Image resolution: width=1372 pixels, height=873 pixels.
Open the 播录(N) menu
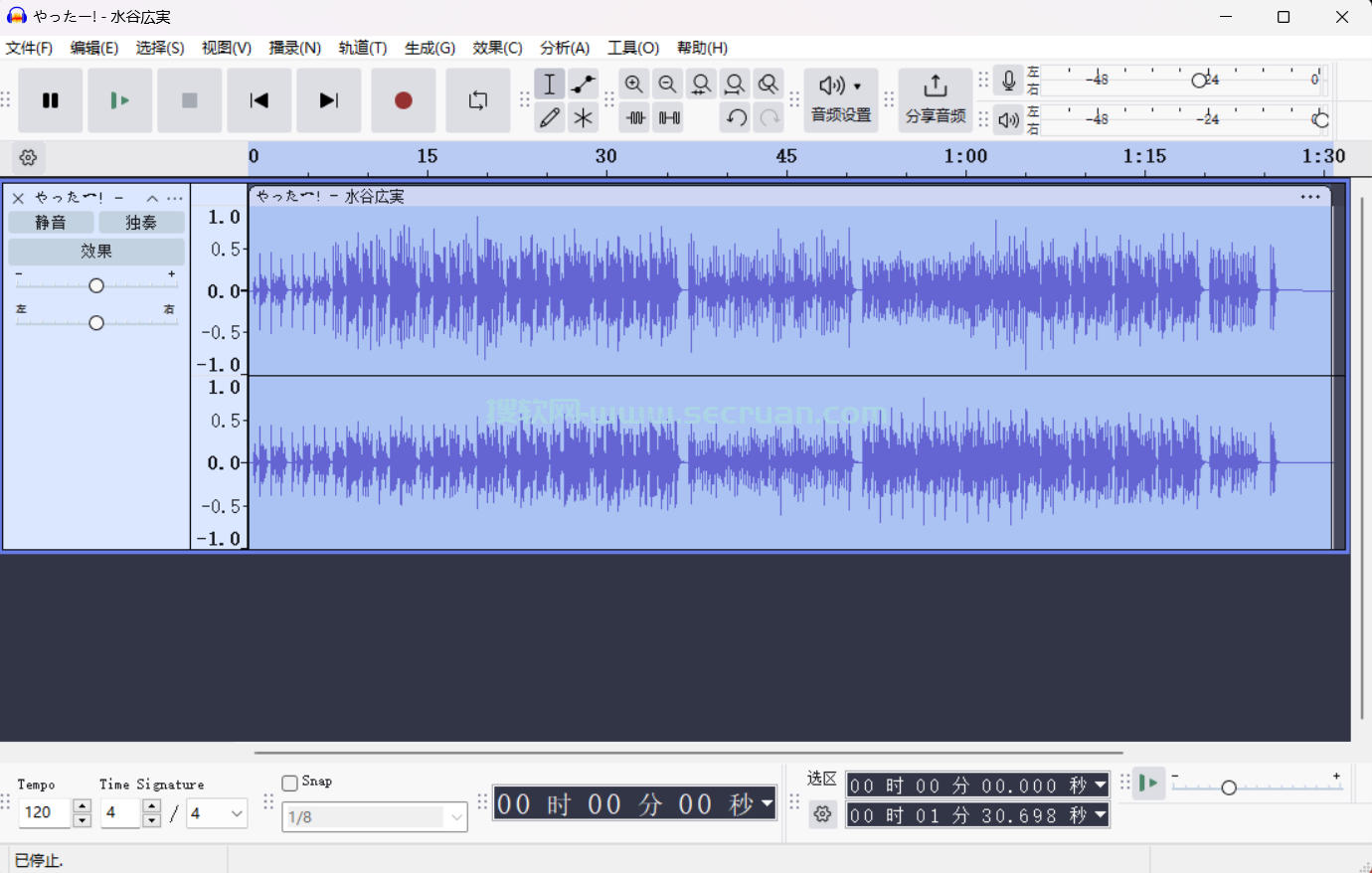click(295, 48)
